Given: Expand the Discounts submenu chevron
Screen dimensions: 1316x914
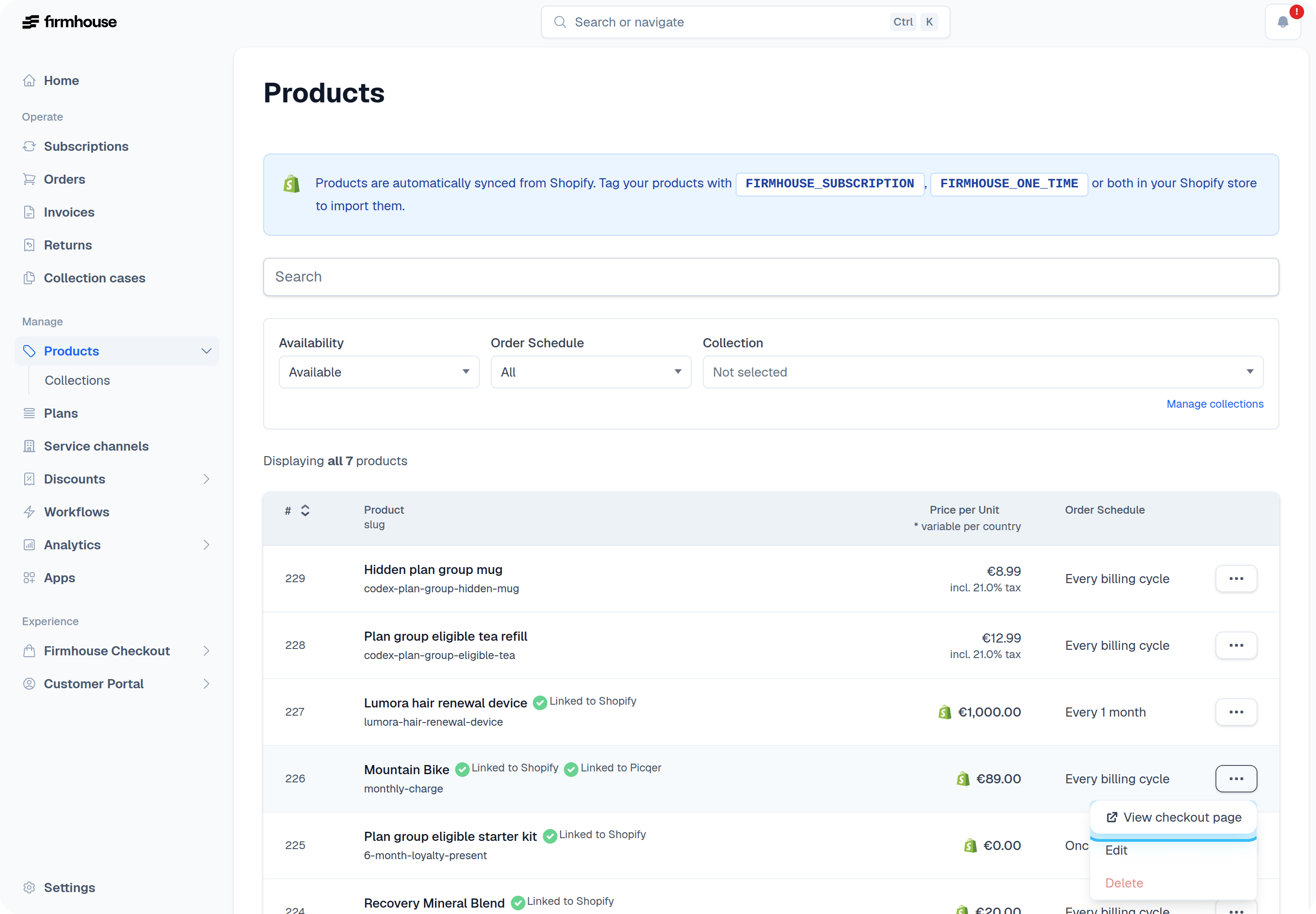Looking at the screenshot, I should [206, 479].
